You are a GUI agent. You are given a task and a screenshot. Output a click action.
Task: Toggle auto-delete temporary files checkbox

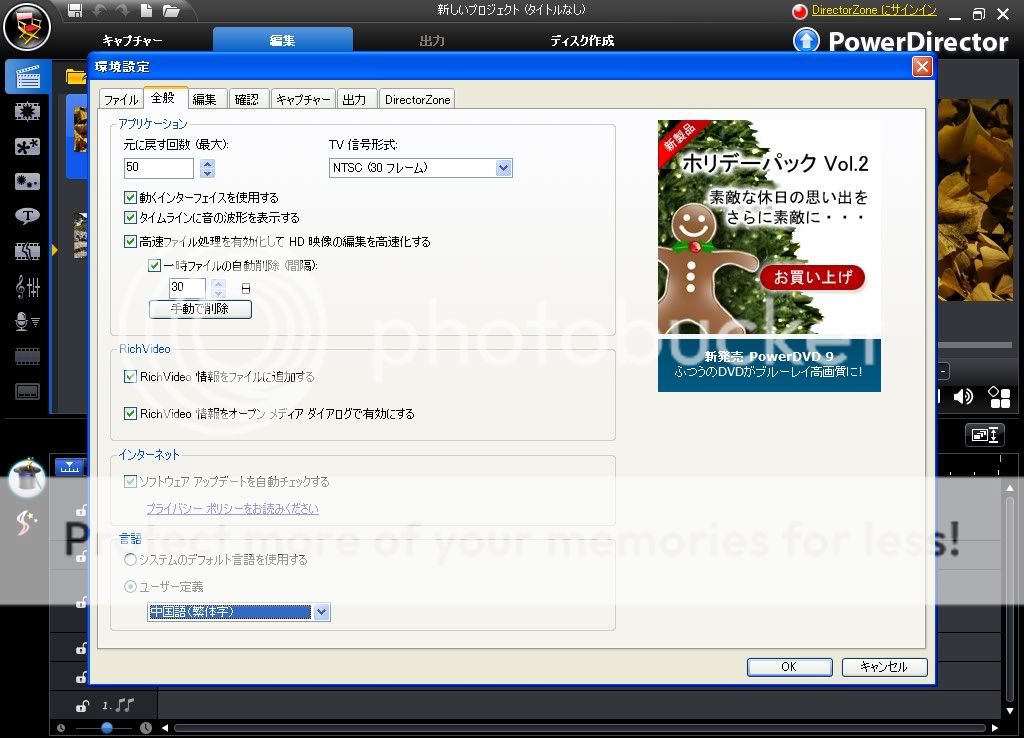point(154,266)
